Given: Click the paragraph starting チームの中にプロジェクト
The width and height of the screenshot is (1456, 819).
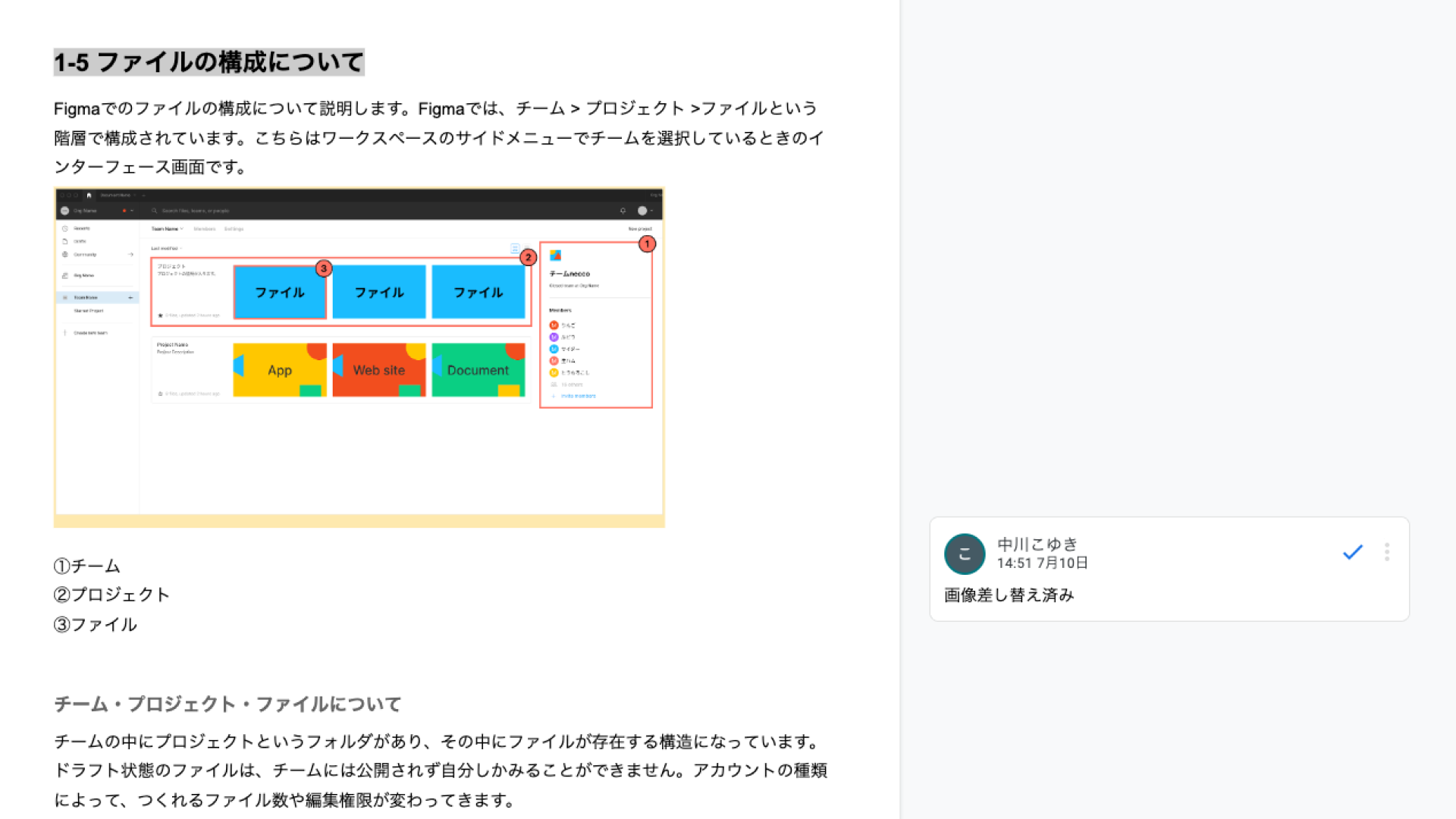Looking at the screenshot, I should tap(441, 770).
